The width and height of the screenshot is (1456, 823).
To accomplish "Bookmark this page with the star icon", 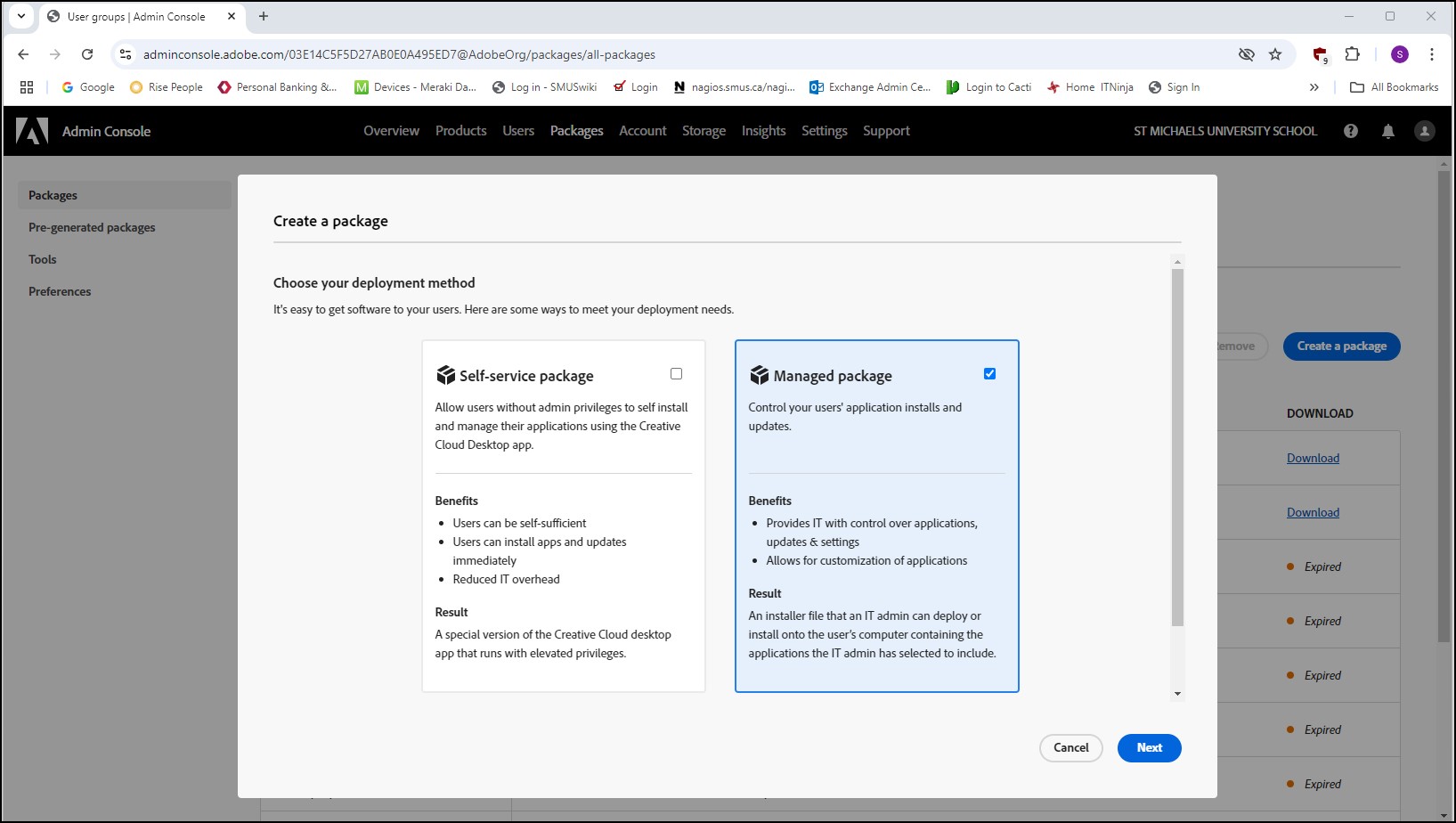I will pos(1275,54).
